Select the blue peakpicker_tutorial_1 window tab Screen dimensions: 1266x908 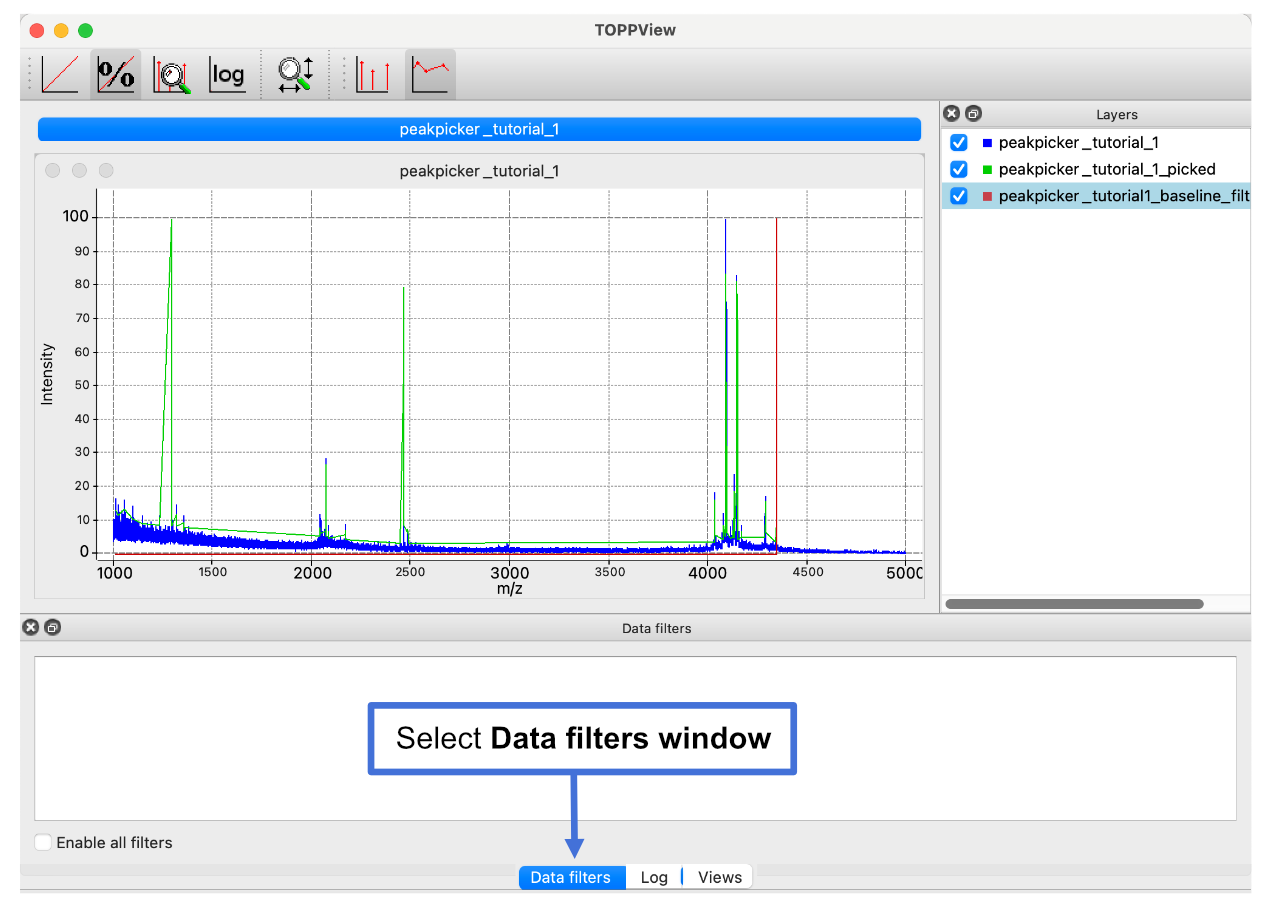[479, 129]
